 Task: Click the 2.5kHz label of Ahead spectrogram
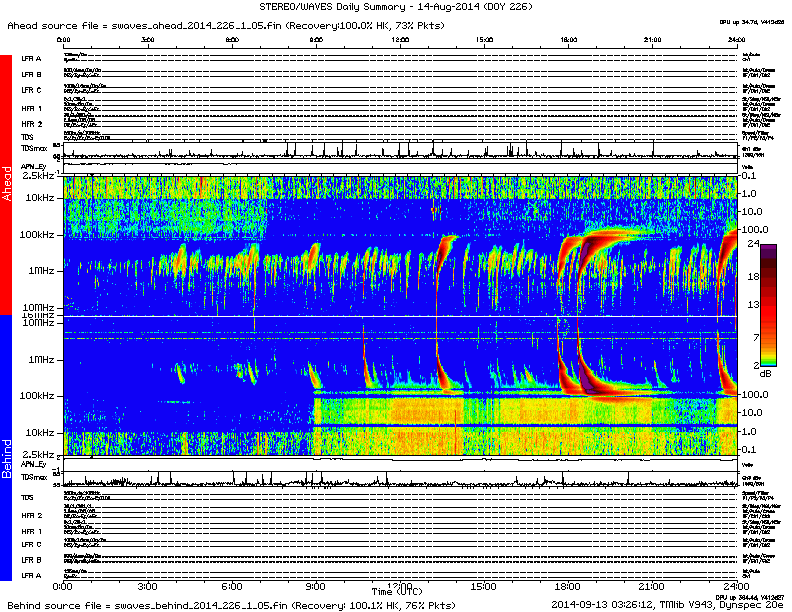[x=38, y=176]
